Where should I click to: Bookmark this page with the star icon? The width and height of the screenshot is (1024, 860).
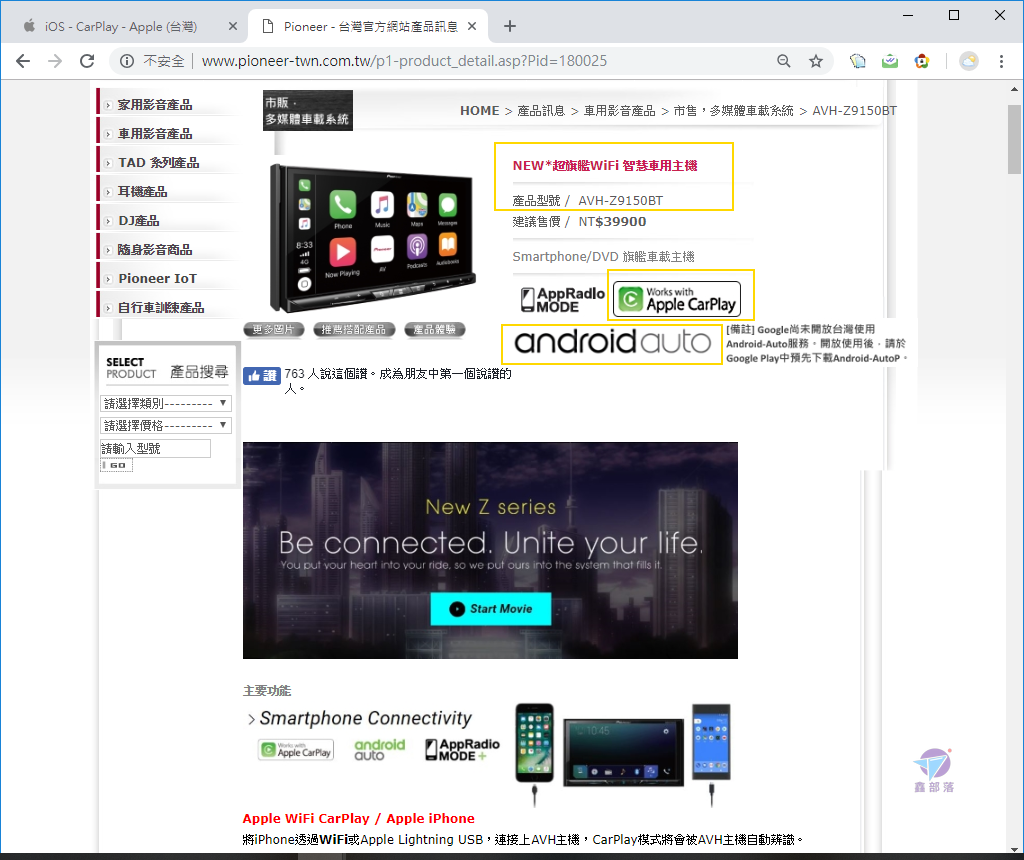tap(816, 61)
